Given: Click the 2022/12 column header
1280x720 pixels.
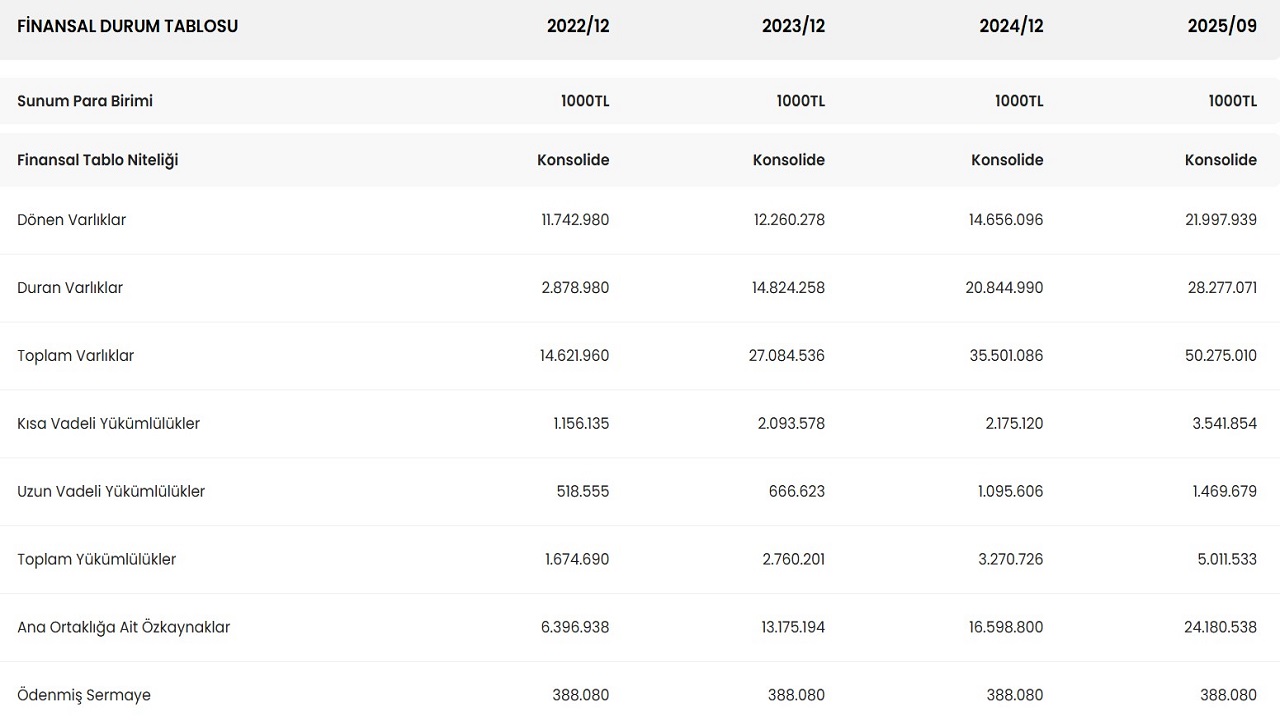Looking at the screenshot, I should (x=577, y=26).
